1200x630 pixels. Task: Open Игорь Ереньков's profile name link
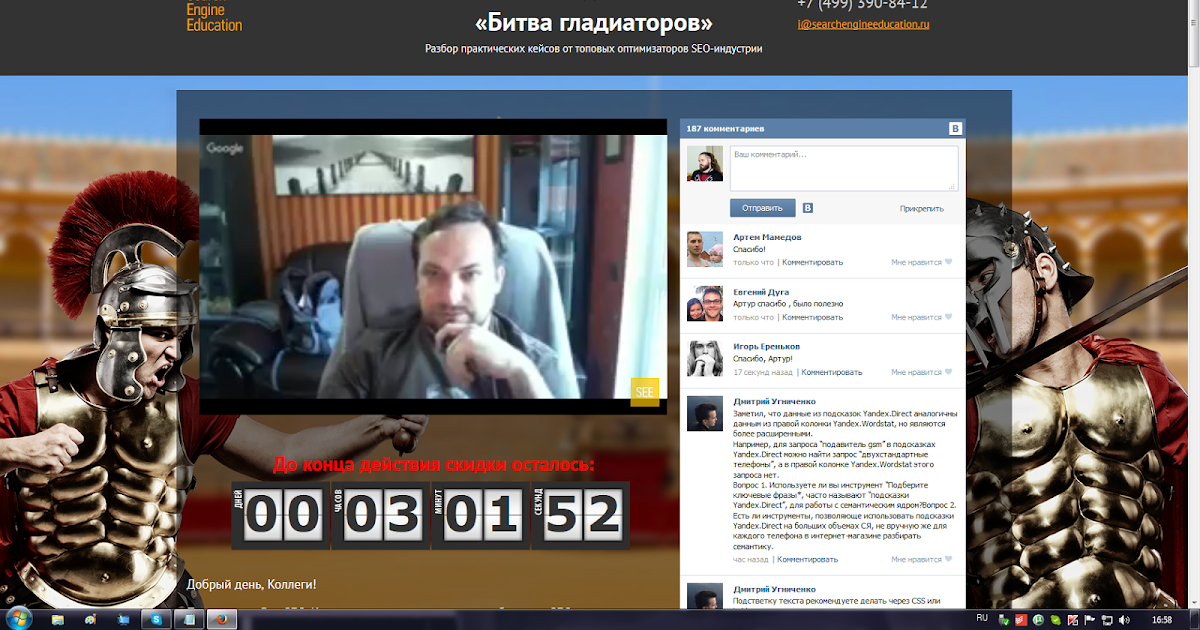[x=766, y=347]
